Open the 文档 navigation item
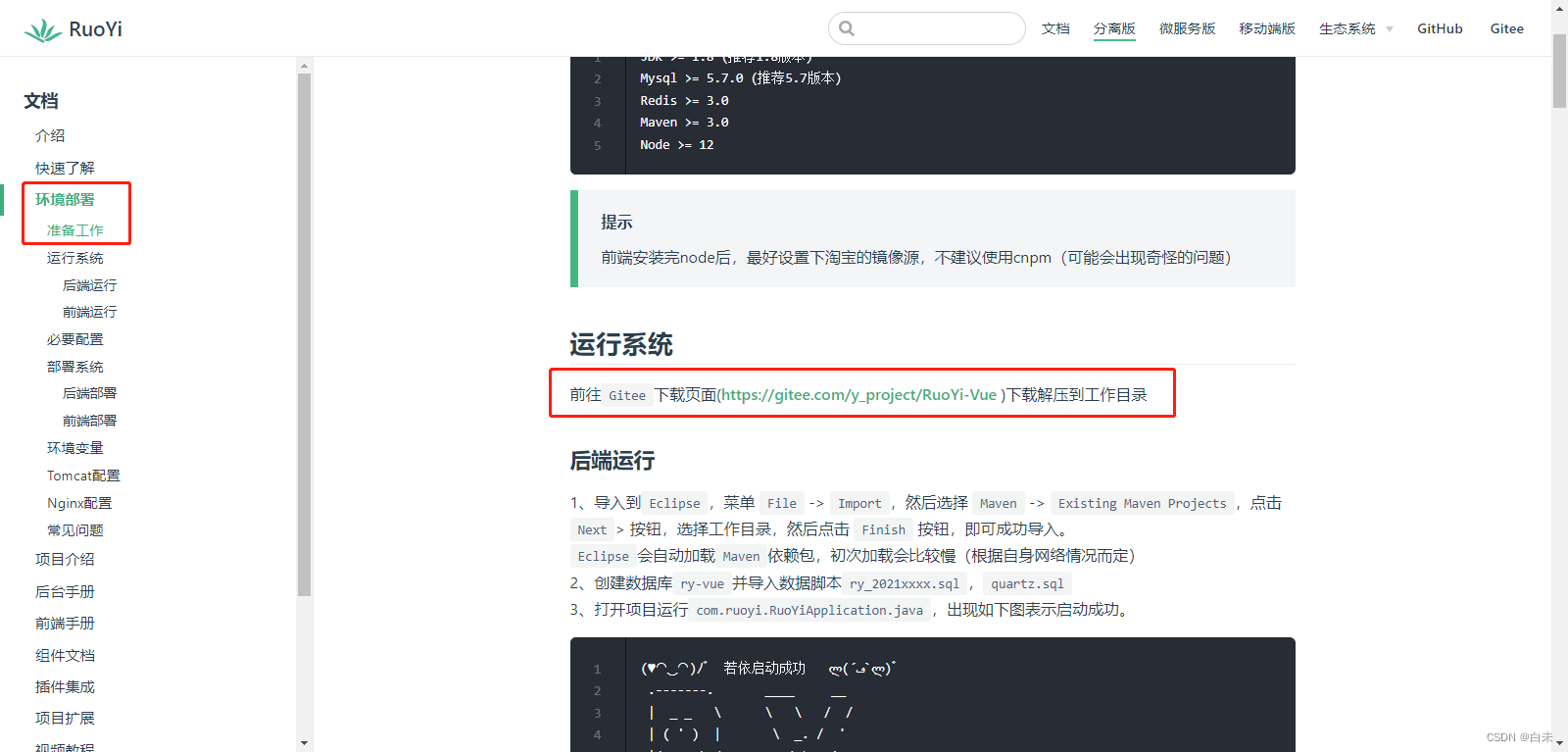Viewport: 1568px width, 752px height. coord(1055,28)
